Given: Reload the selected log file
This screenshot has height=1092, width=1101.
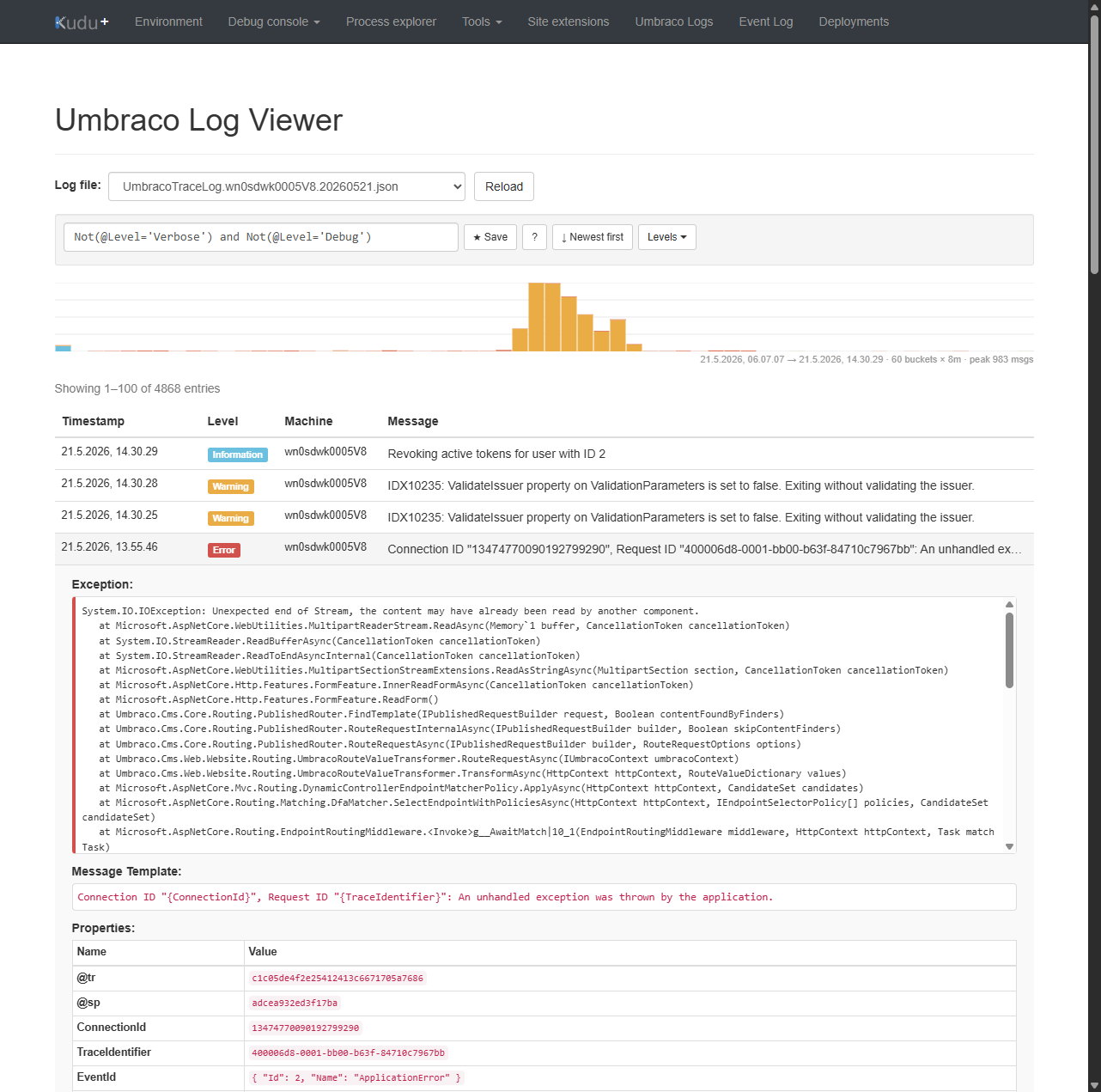Looking at the screenshot, I should point(504,186).
